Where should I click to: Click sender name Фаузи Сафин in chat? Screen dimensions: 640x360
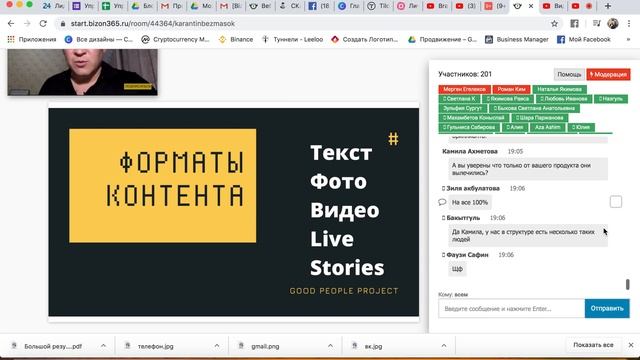(467, 255)
